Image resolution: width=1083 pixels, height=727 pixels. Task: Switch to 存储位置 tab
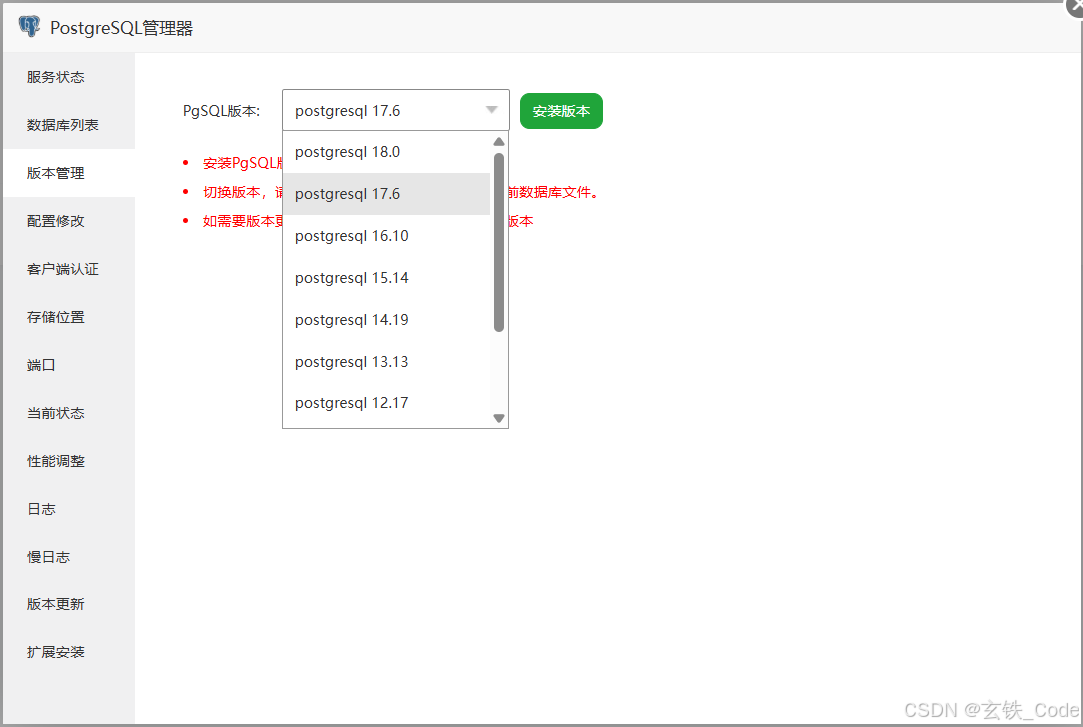(x=68, y=317)
